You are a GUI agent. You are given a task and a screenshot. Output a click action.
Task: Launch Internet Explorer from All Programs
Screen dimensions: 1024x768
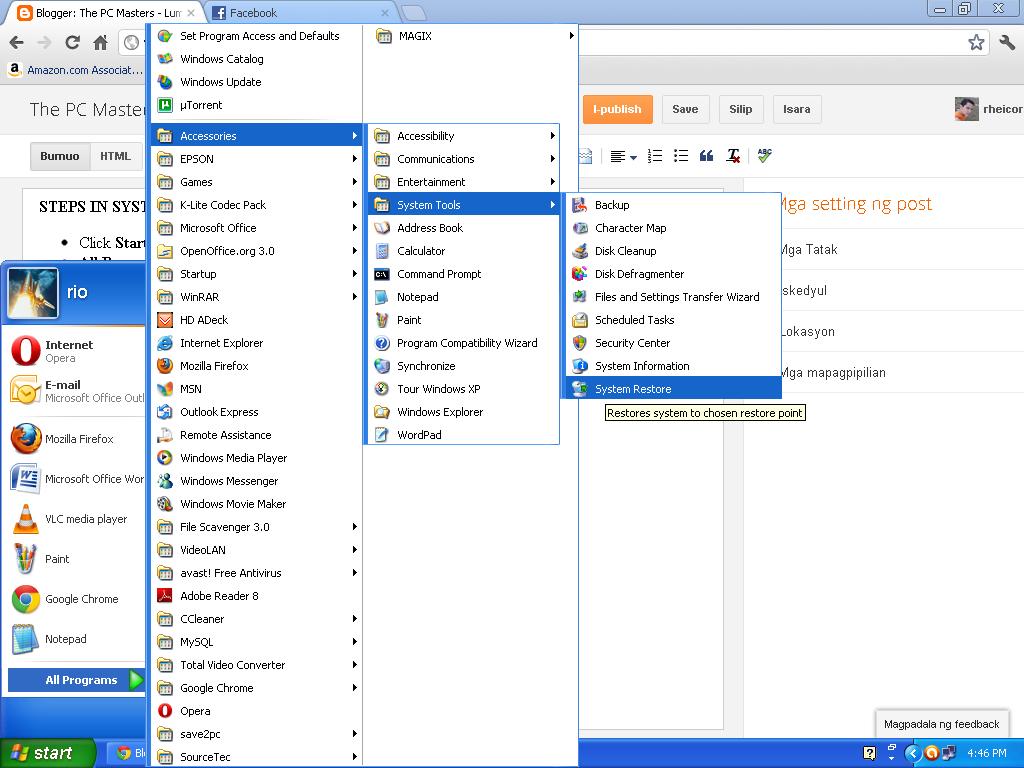(257, 343)
